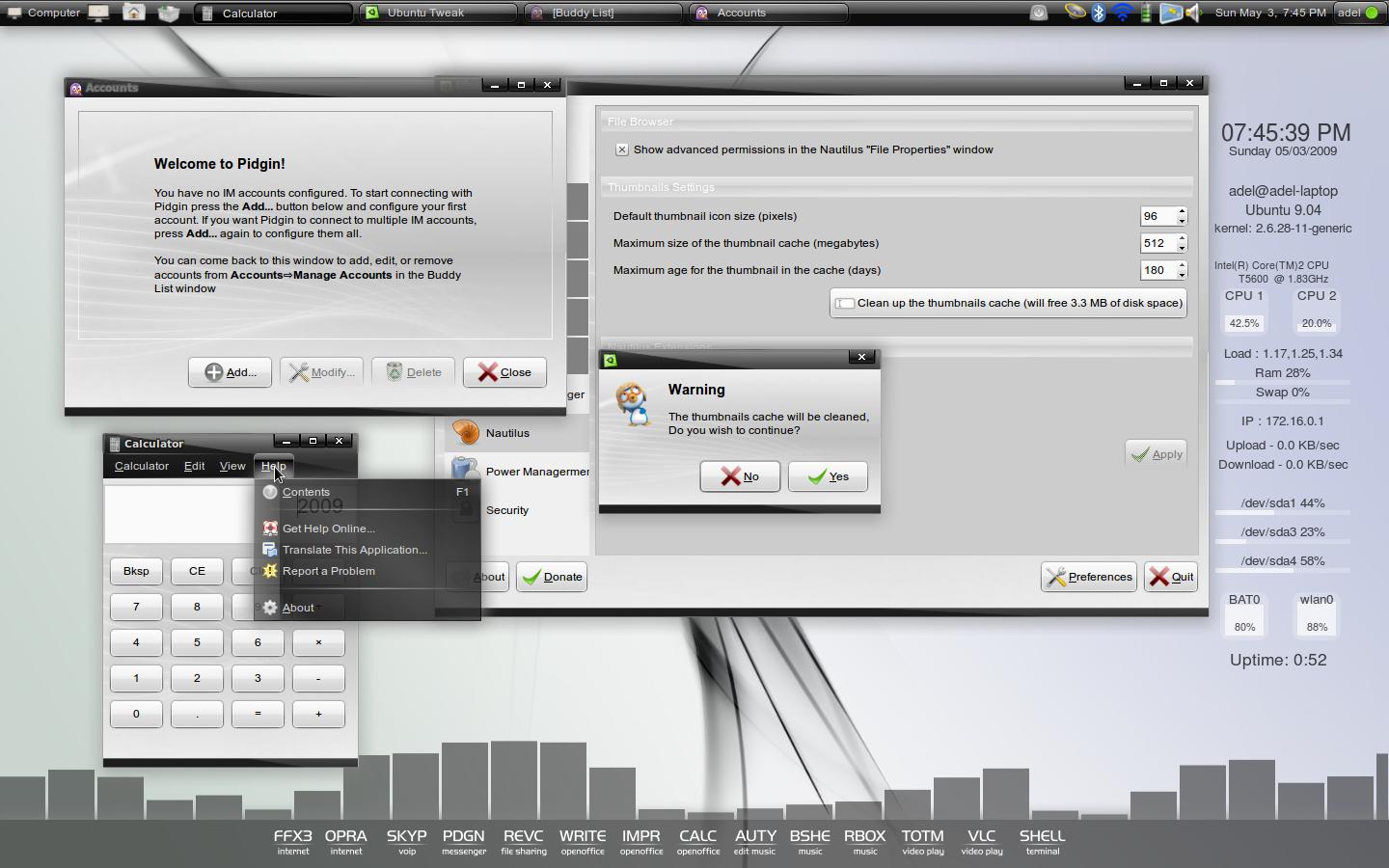
Task: Launch FFX3 internet dock launcher
Action: tap(293, 841)
